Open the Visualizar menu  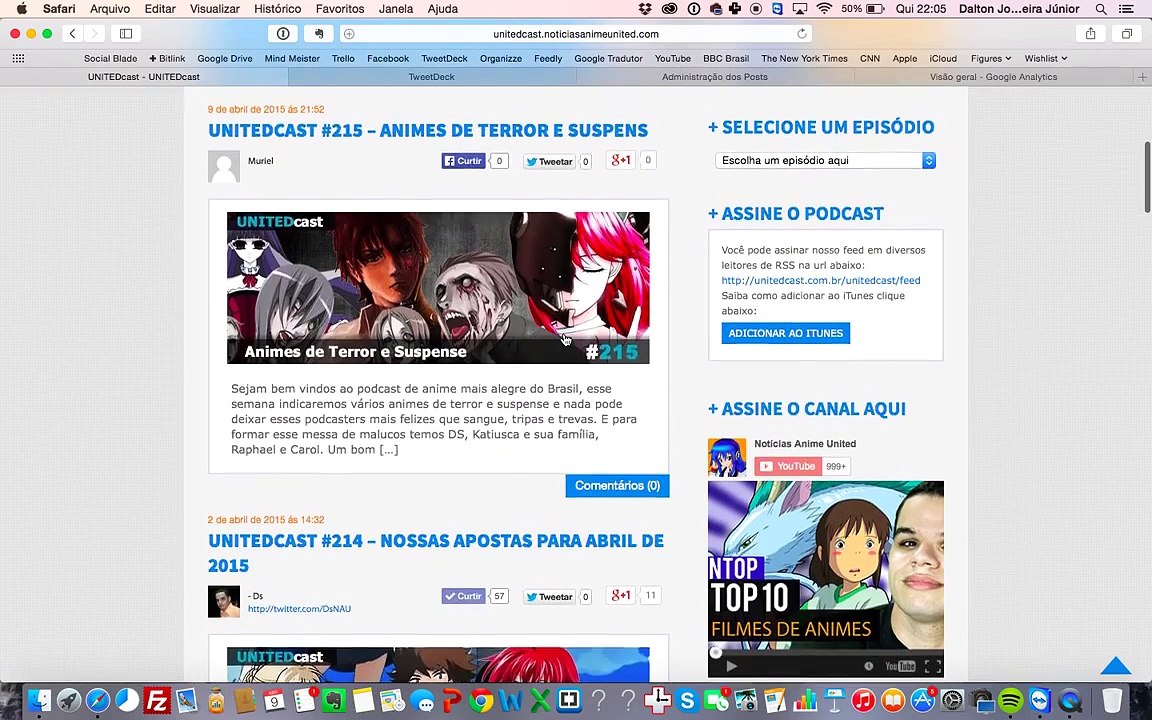click(x=215, y=9)
